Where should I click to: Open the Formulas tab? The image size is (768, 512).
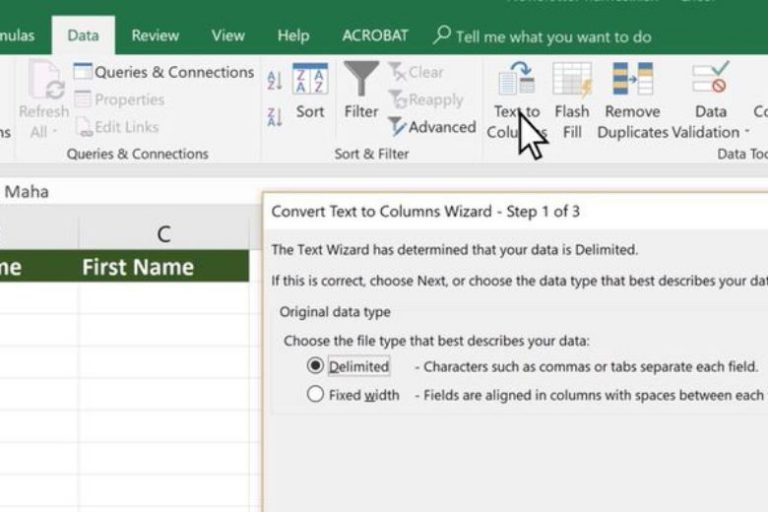(18, 35)
